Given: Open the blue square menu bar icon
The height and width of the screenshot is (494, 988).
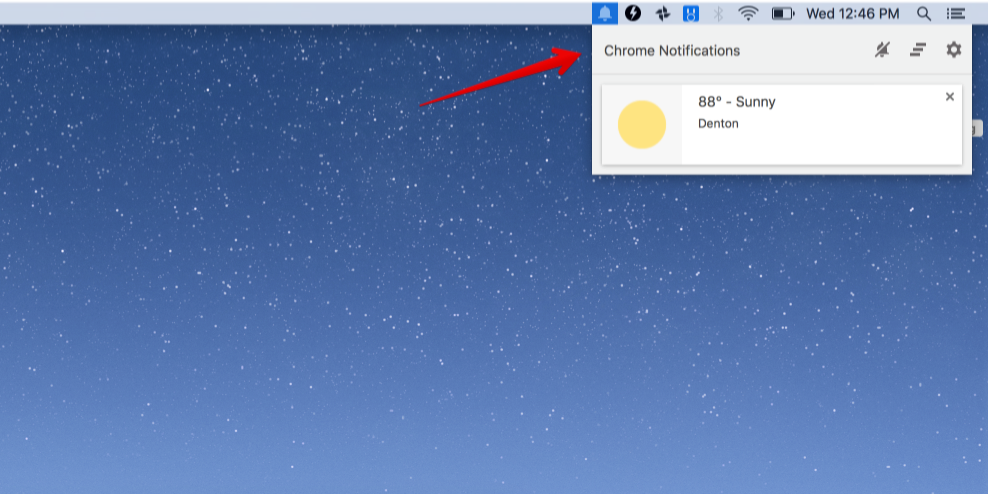Looking at the screenshot, I should pos(691,13).
